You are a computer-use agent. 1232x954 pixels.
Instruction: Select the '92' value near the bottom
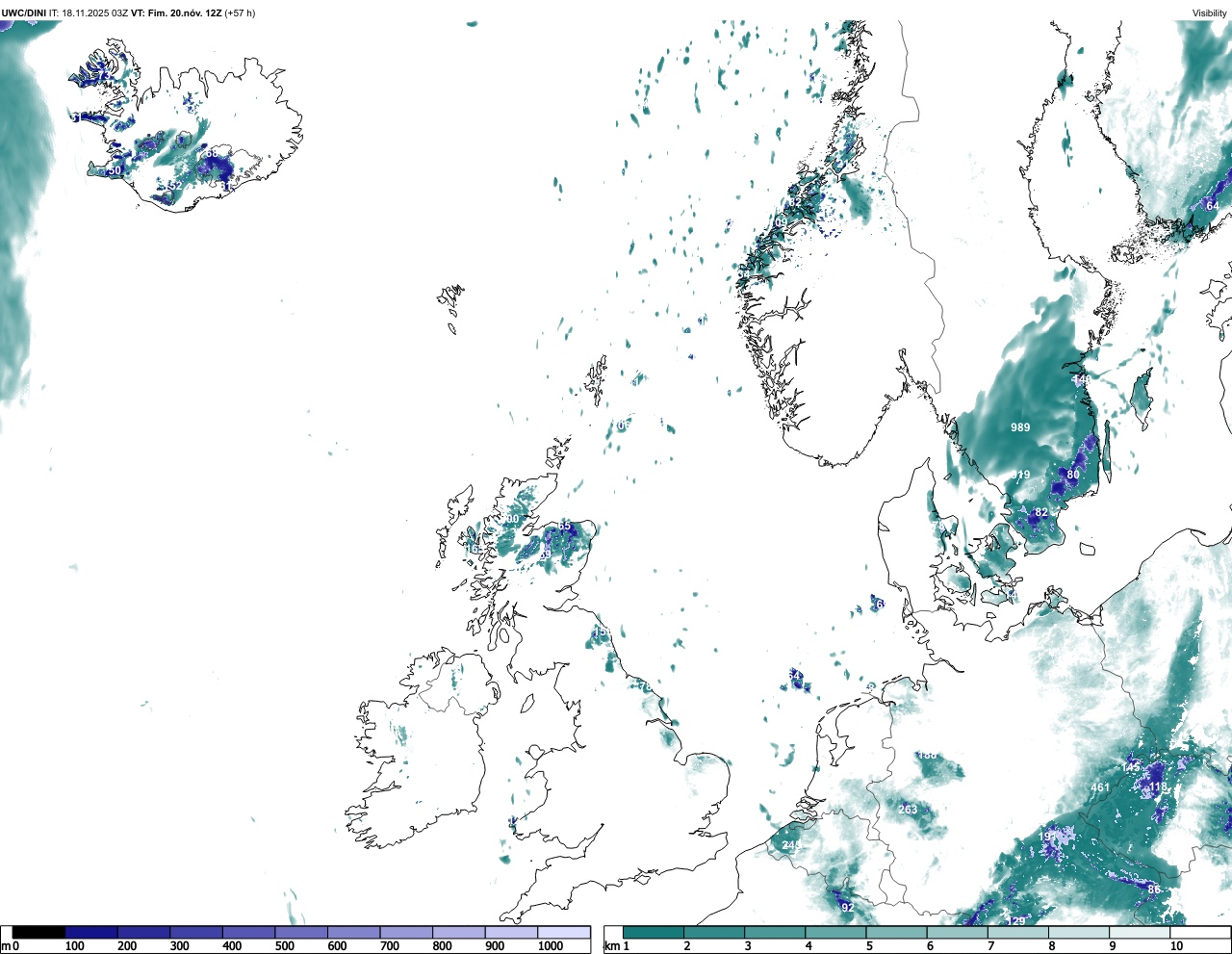pyautogui.click(x=848, y=908)
